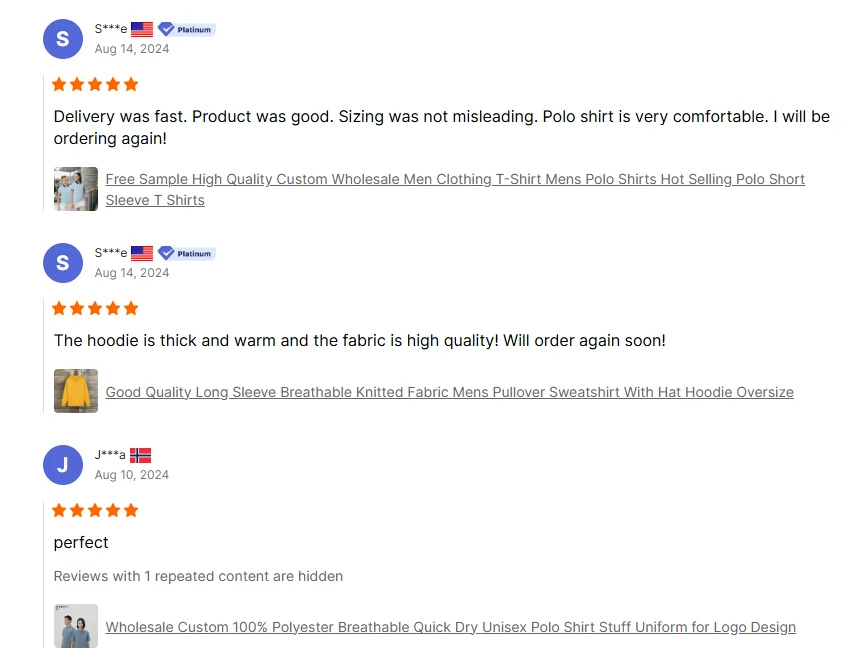Click the S avatar above the polo shirt review
This screenshot has width=856, height=664.
pyautogui.click(x=63, y=39)
